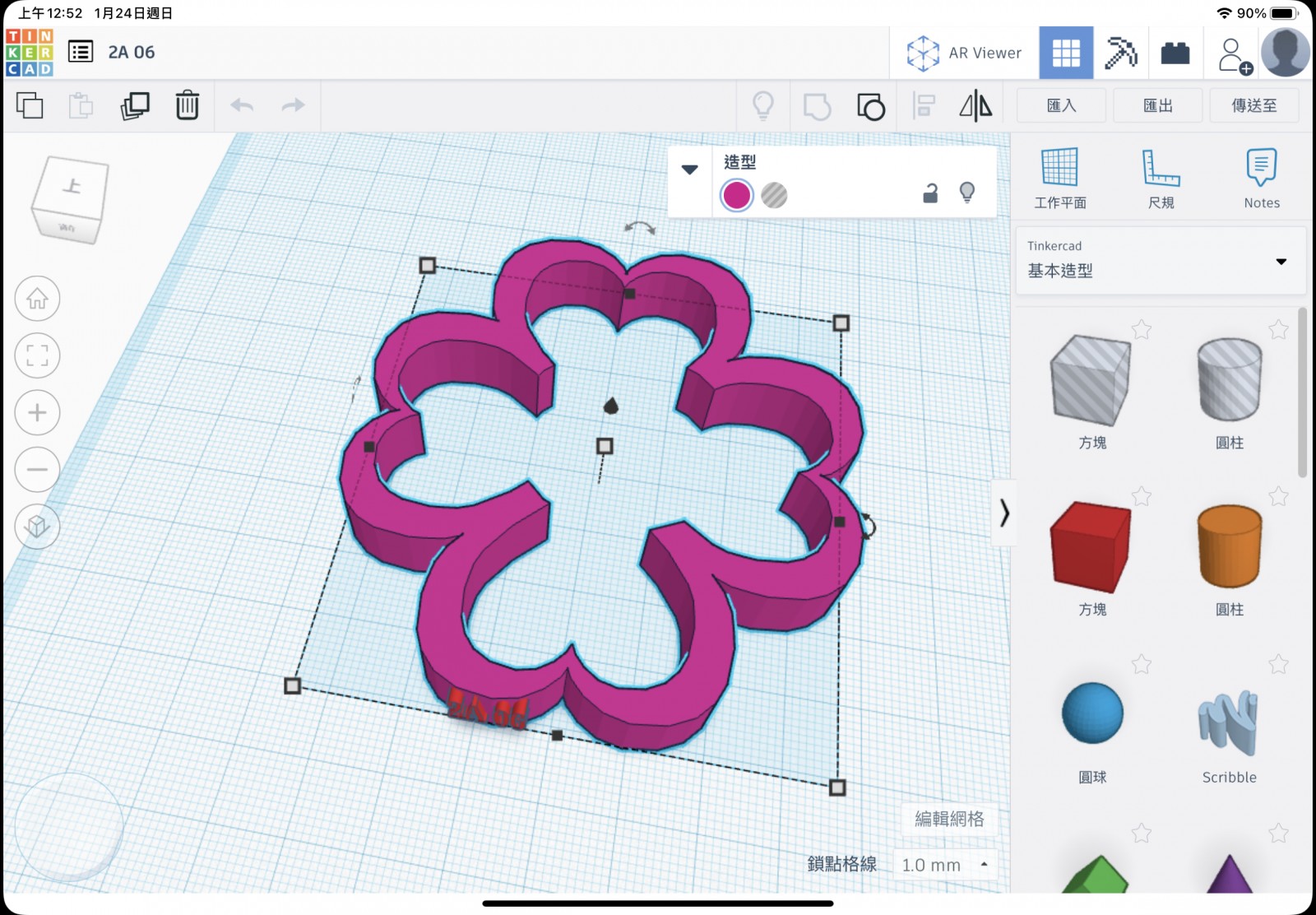Invite a collaborator with add-person icon
The width and height of the screenshot is (1316, 915).
[1234, 55]
